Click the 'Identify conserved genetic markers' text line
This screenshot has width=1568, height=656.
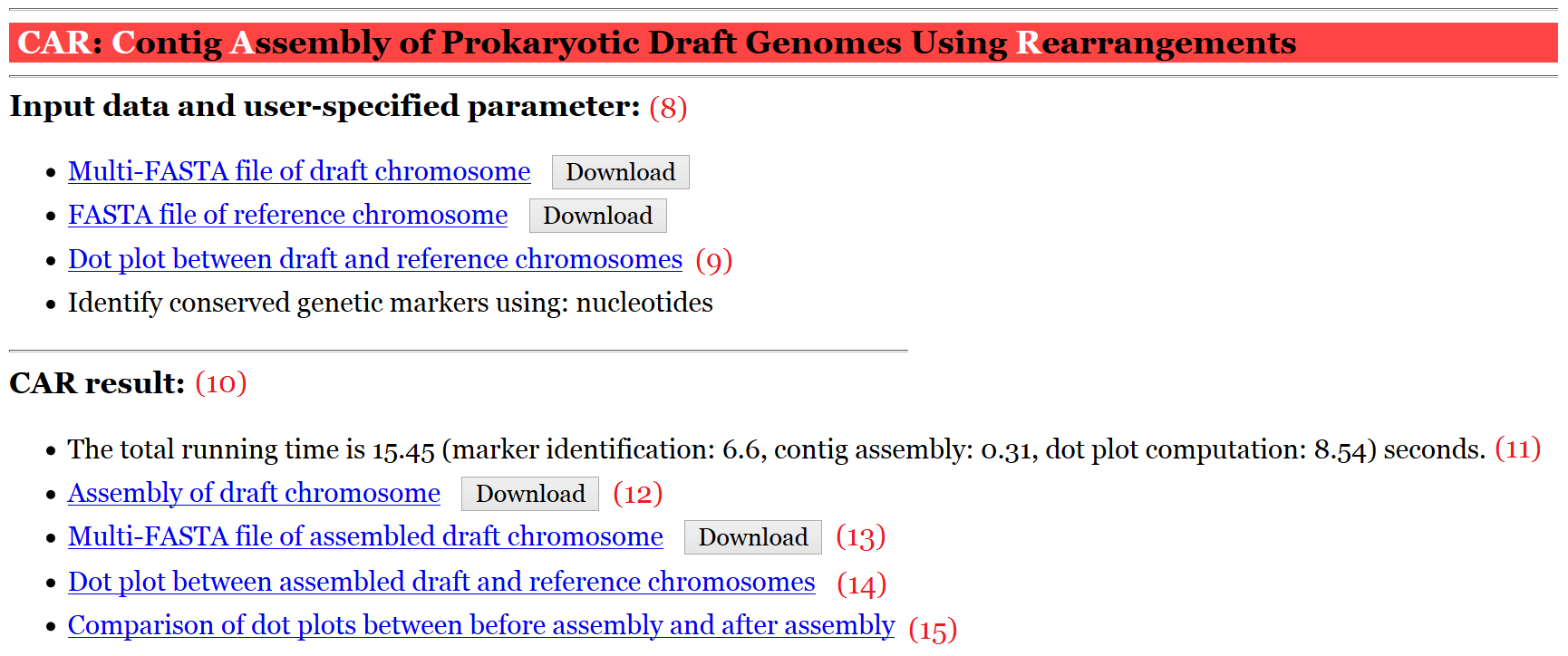[390, 303]
